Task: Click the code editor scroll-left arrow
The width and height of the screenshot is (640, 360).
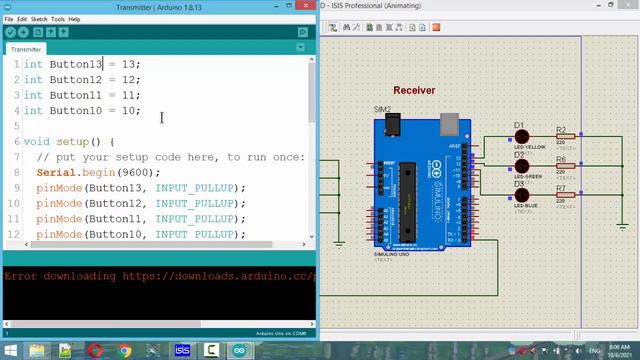Action: point(27,244)
